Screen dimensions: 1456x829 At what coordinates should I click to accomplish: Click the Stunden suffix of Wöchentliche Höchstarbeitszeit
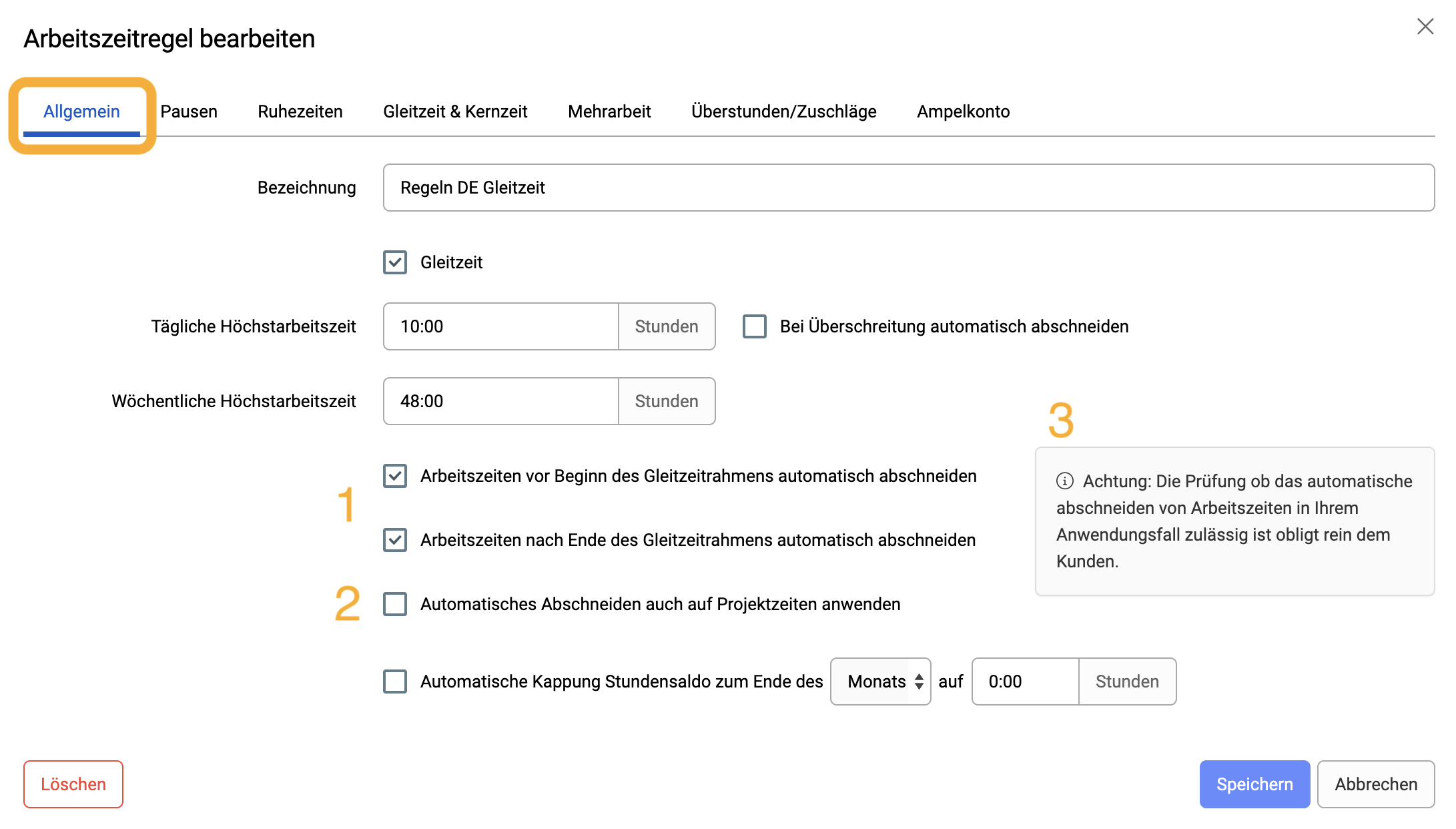click(x=667, y=401)
